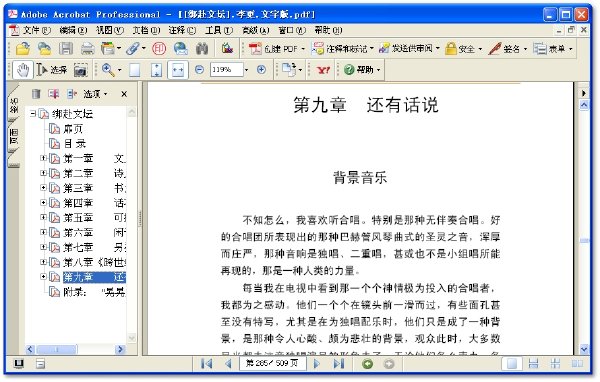
Task: Open the zoom percentage dropdown arrow
Action: (246, 70)
